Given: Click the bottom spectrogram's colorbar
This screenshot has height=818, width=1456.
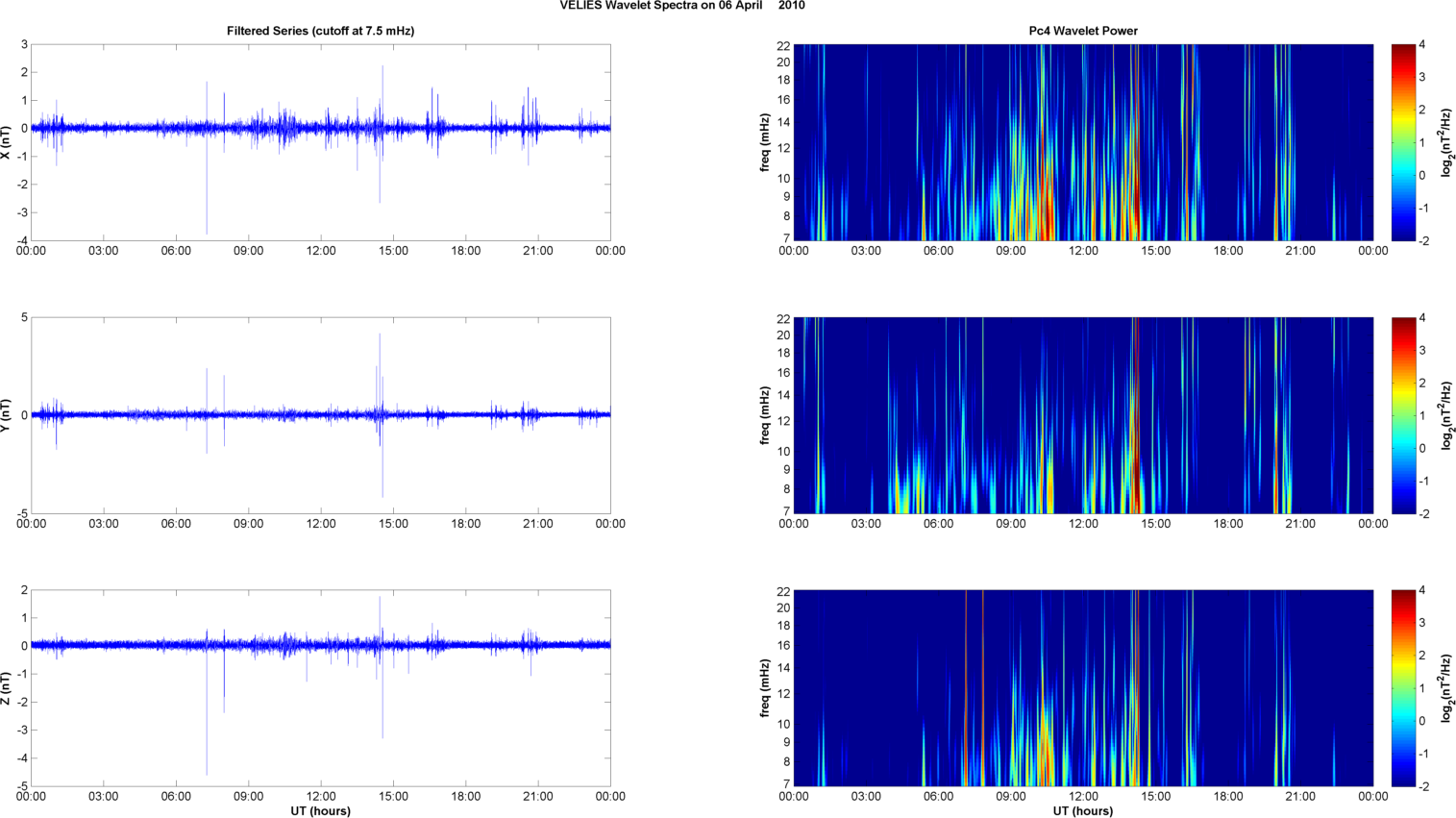Looking at the screenshot, I should click(x=1403, y=688).
